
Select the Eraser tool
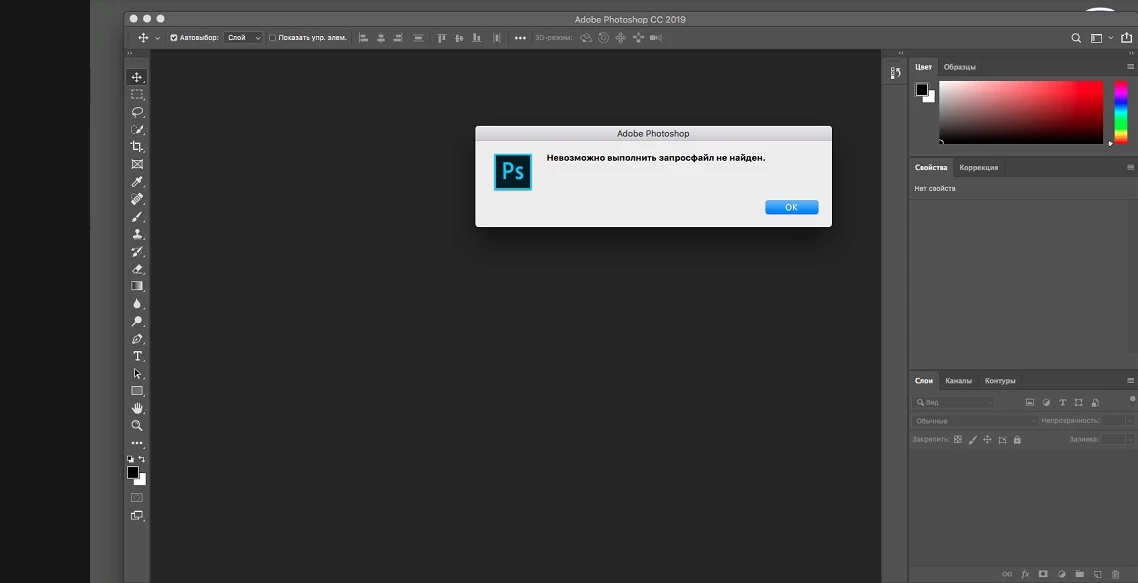136,269
